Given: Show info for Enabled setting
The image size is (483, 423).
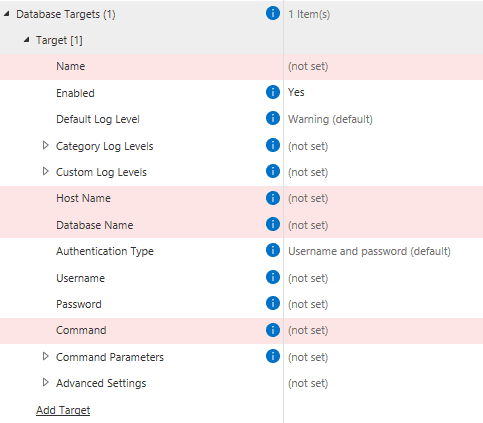Looking at the screenshot, I should click(273, 92).
